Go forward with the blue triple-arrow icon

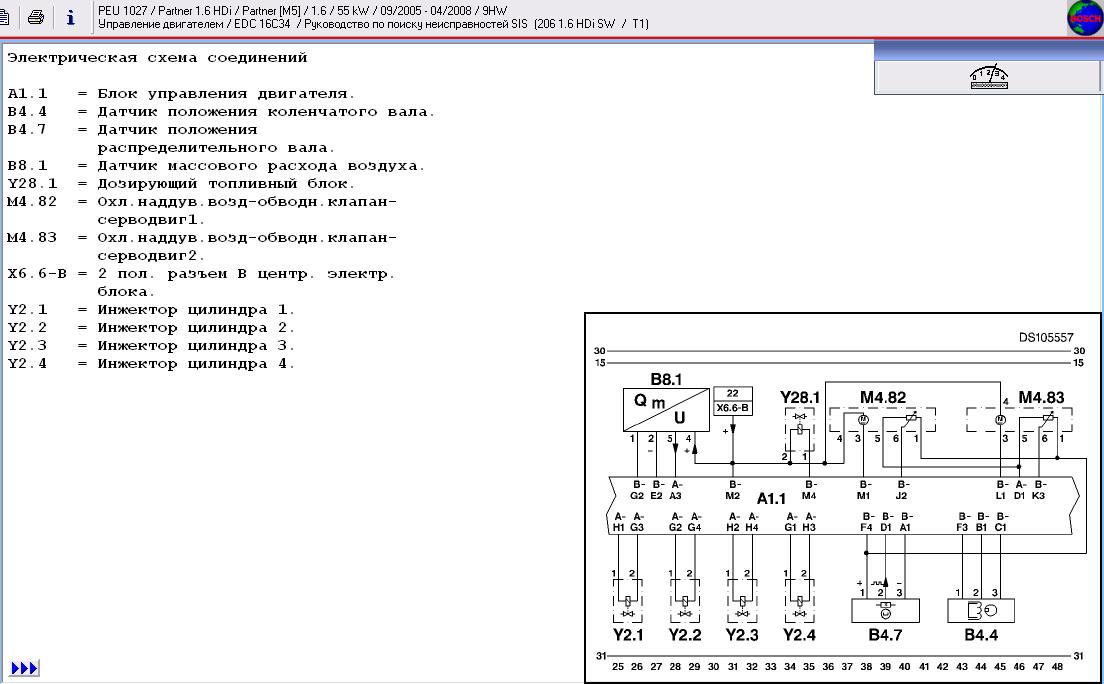25,667
